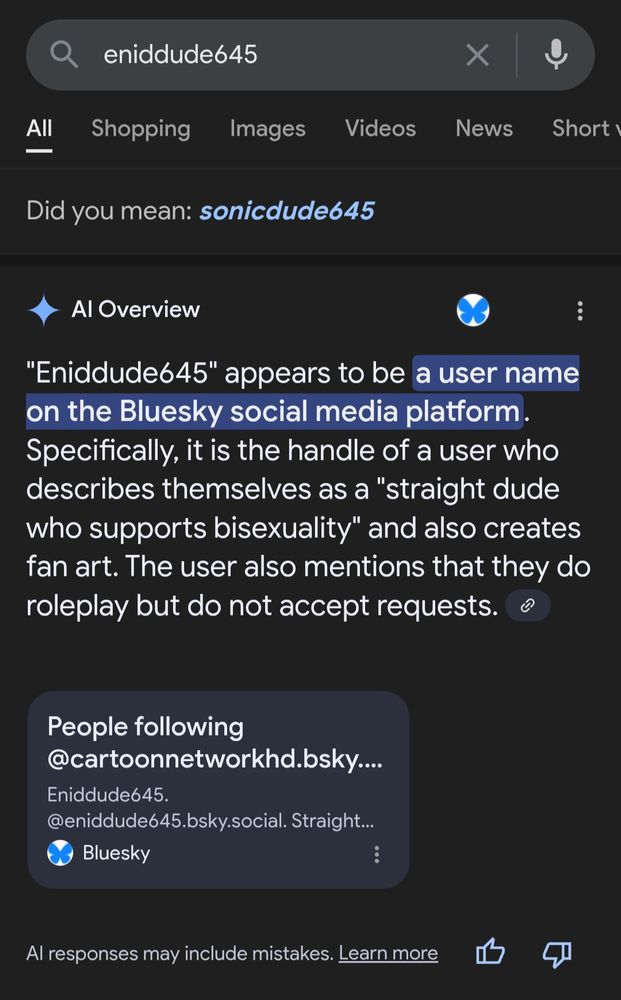Give thumbs down to AI response

tap(556, 953)
